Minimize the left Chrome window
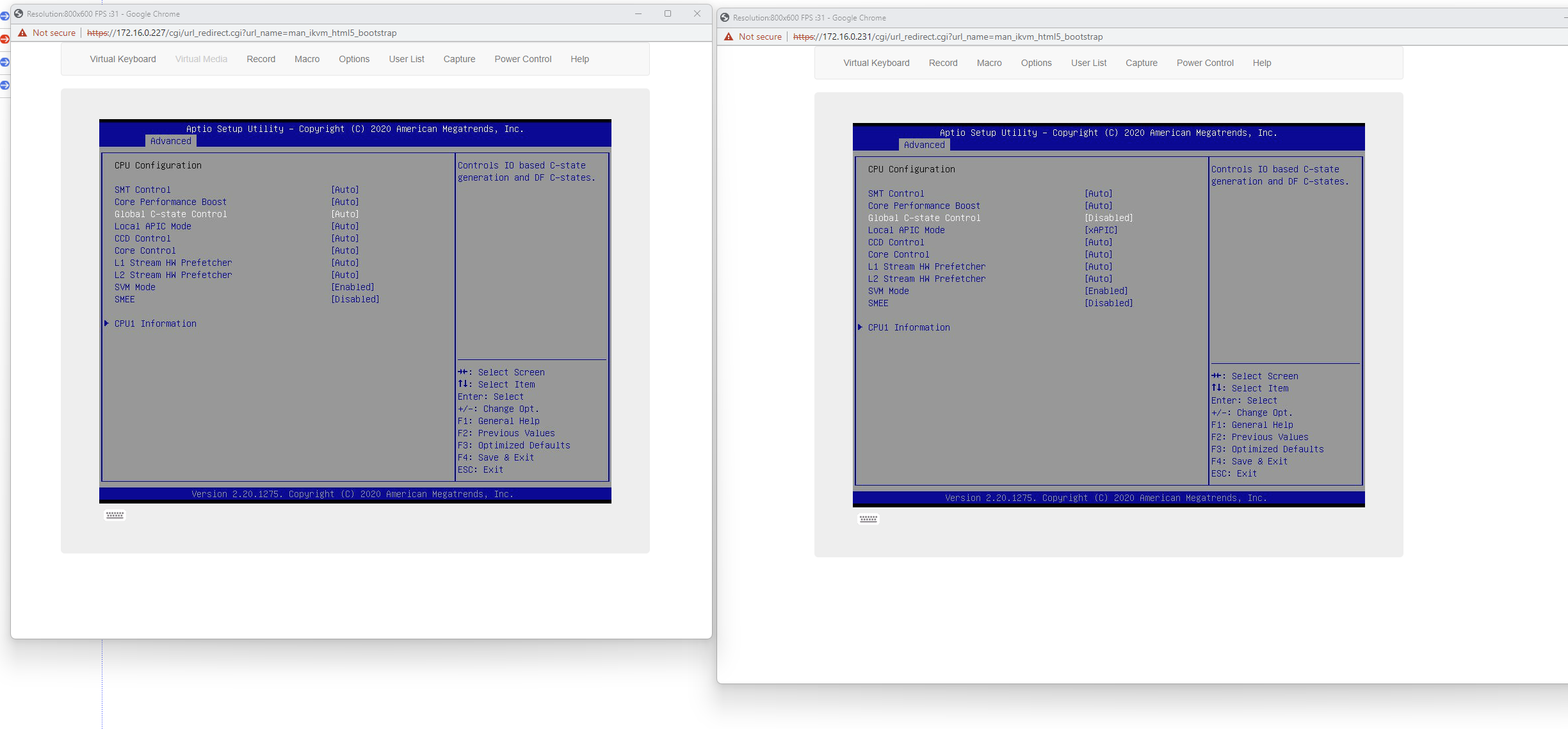The width and height of the screenshot is (1568, 729). (638, 13)
